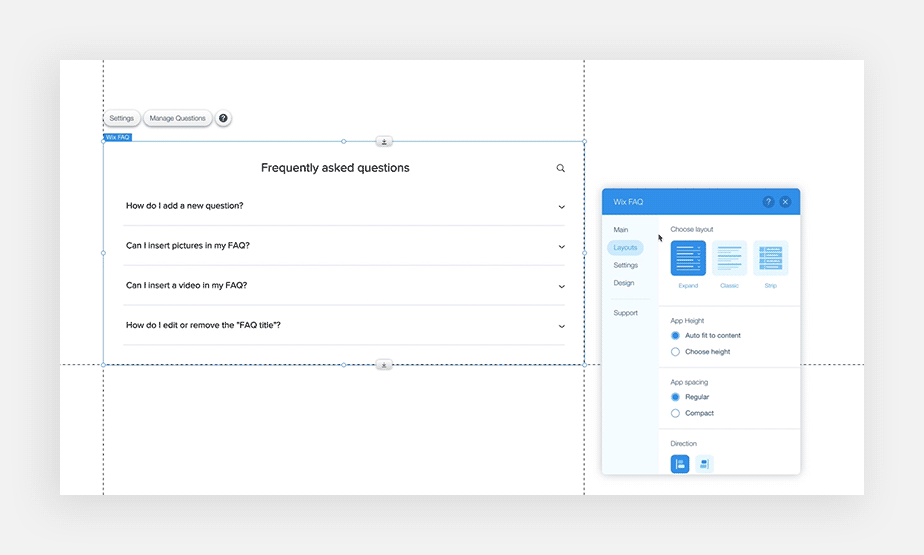
Task: Click the Manage Questions button
Action: click(x=177, y=118)
